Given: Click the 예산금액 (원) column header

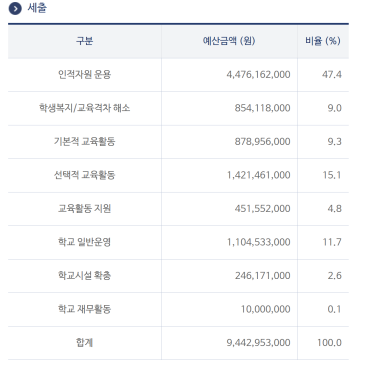Looking at the screenshot, I should 229,41.
